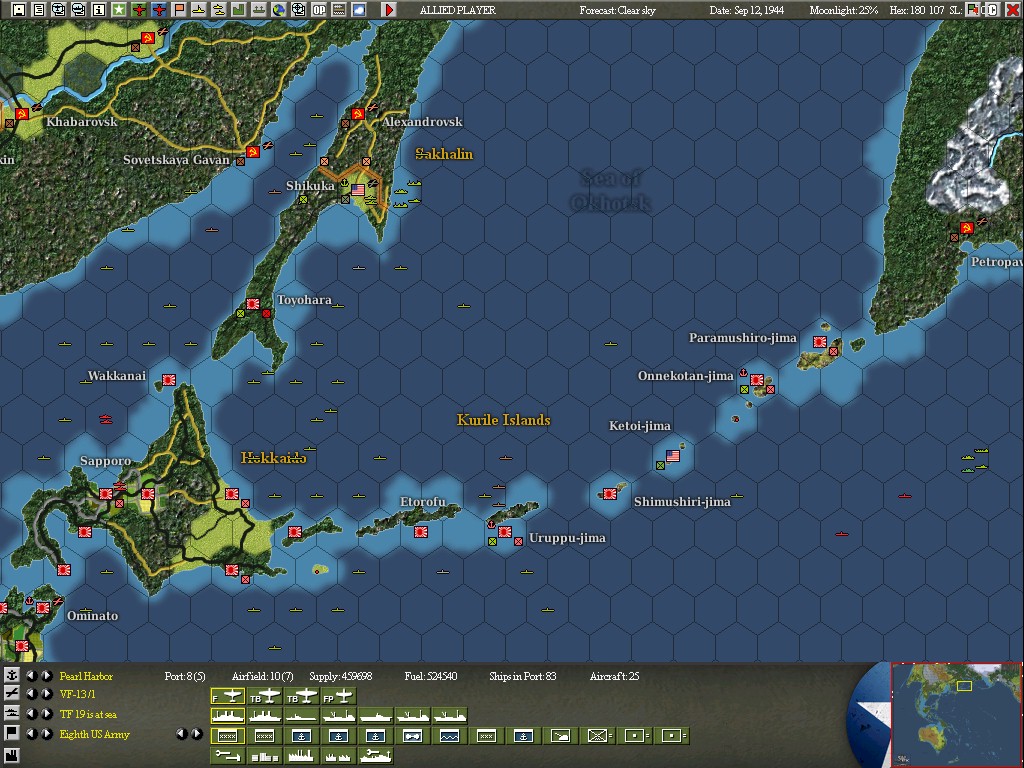
Task: Select previous unit left of Eighth US Army
Action: click(x=31, y=734)
